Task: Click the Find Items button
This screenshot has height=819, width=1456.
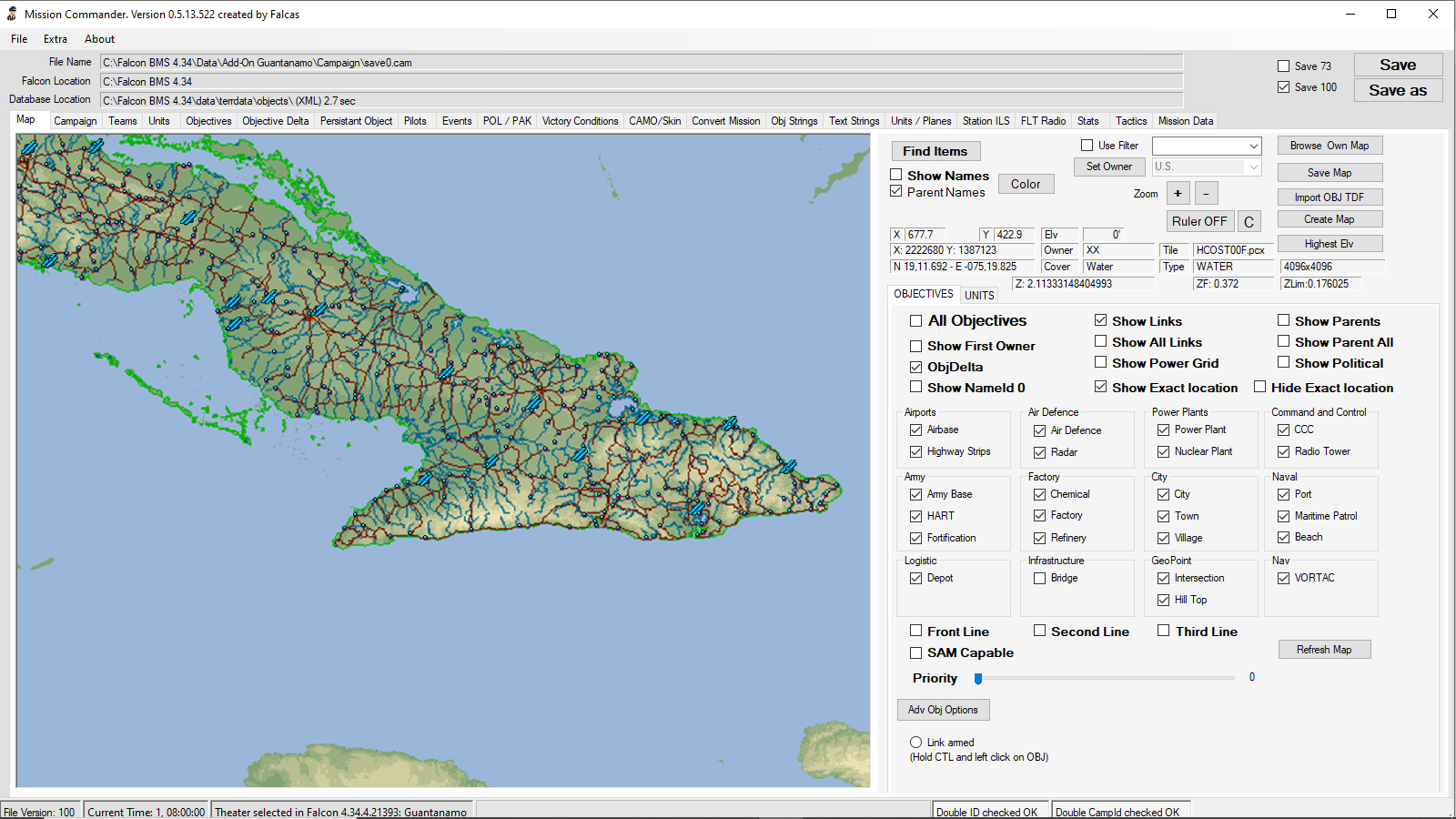Action: coord(935,151)
